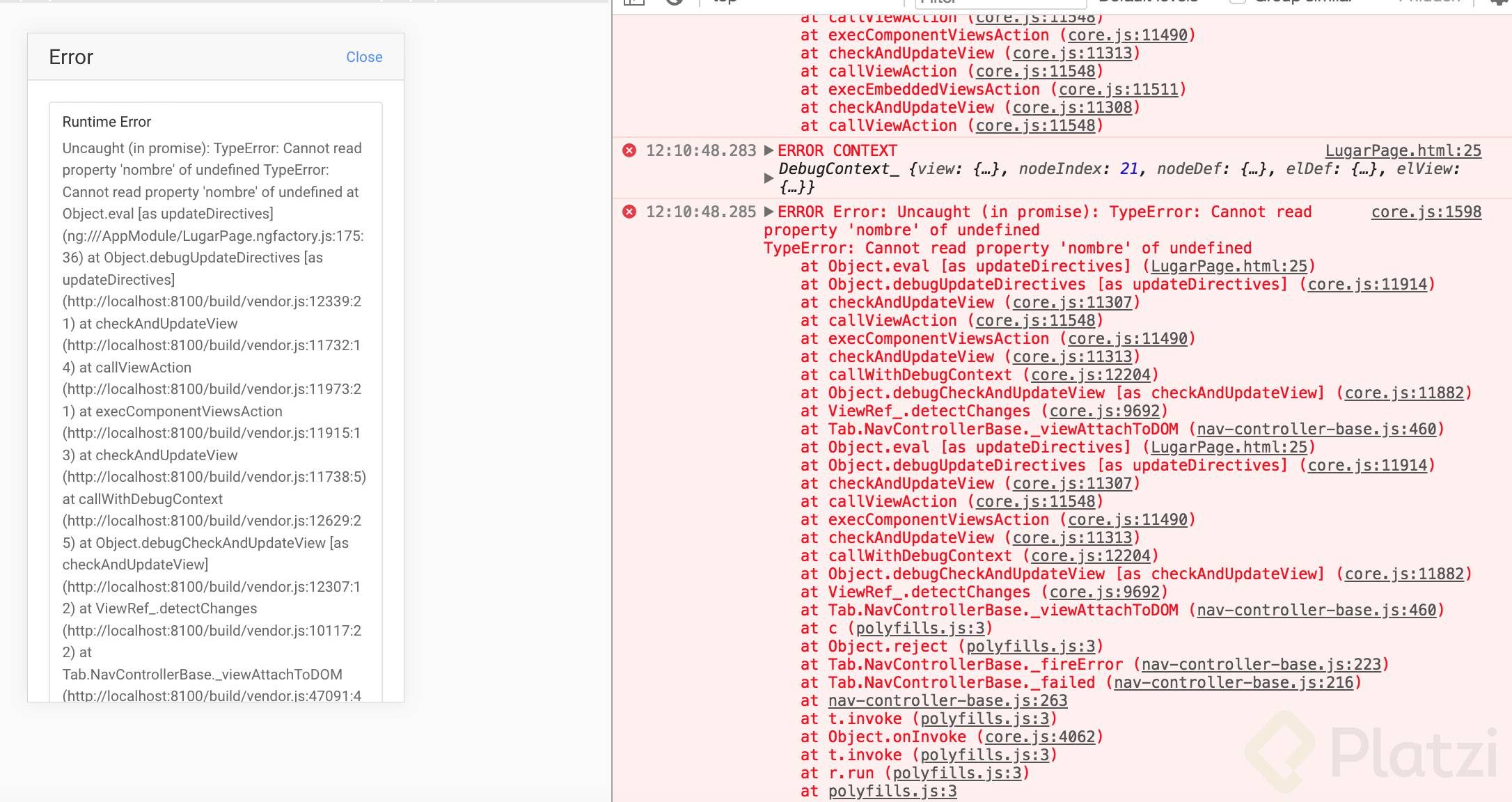Expand the ERROR CONTEXT log entry
This screenshot has width=1512, height=802.
pos(769,150)
